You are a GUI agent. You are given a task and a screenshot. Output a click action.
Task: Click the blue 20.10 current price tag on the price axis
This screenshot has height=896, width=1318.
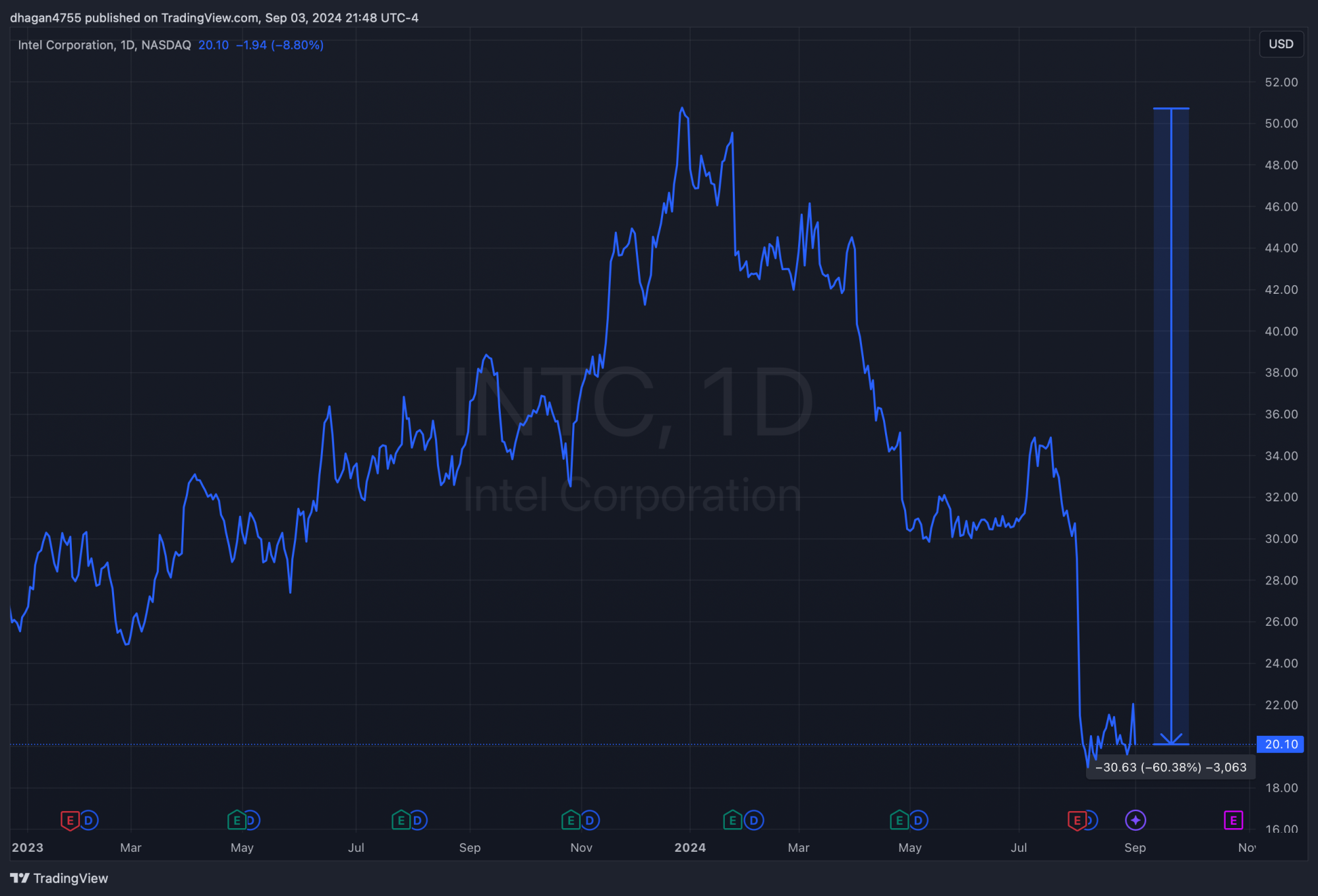(1280, 744)
